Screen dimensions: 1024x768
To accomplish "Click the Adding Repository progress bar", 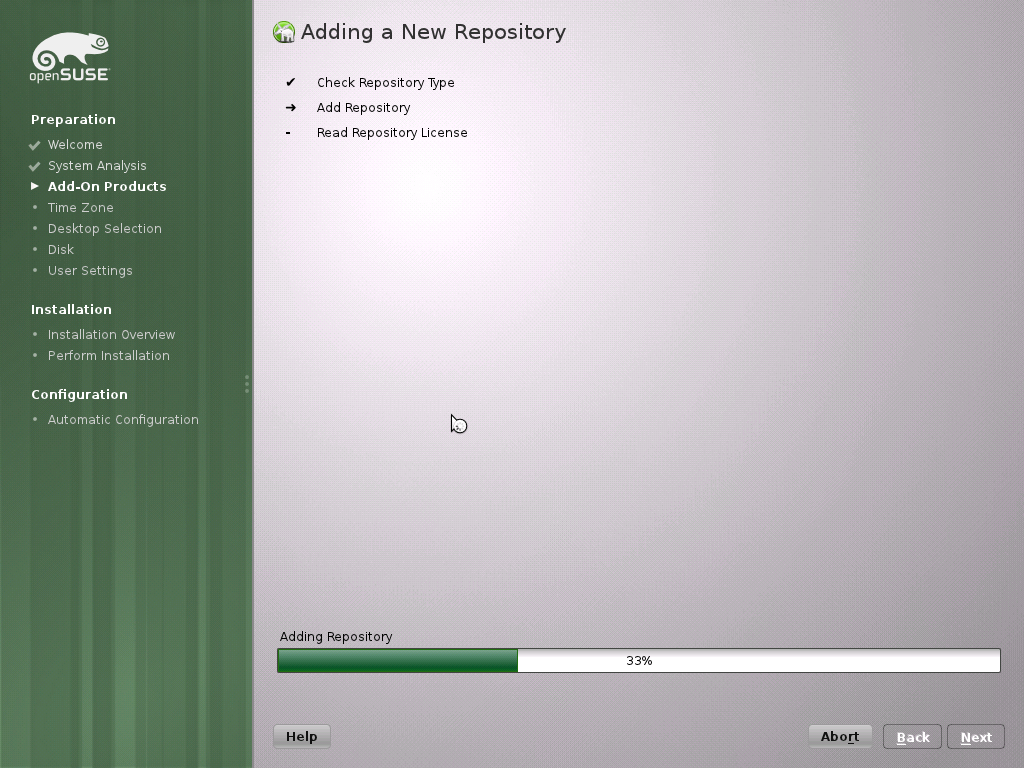I will [x=639, y=660].
